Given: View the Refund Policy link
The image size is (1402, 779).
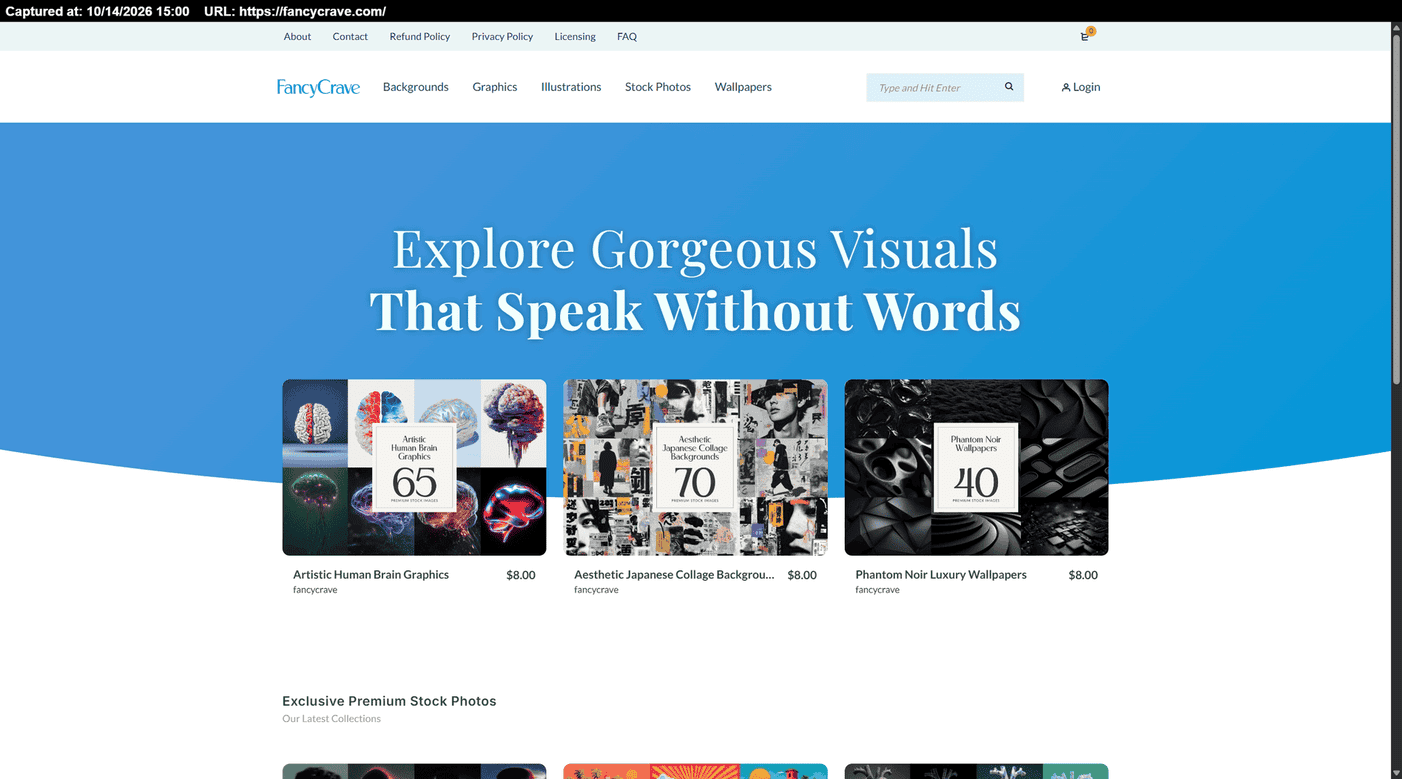Looking at the screenshot, I should click(420, 36).
